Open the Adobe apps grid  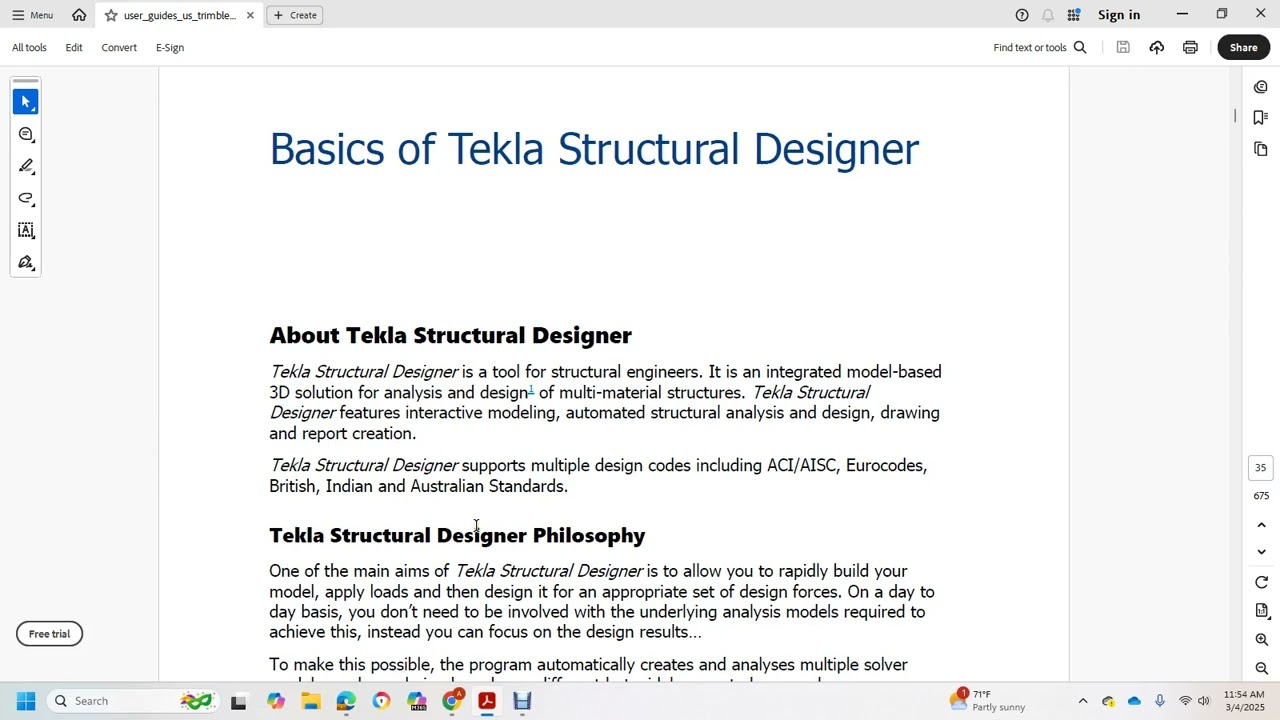click(x=1073, y=15)
